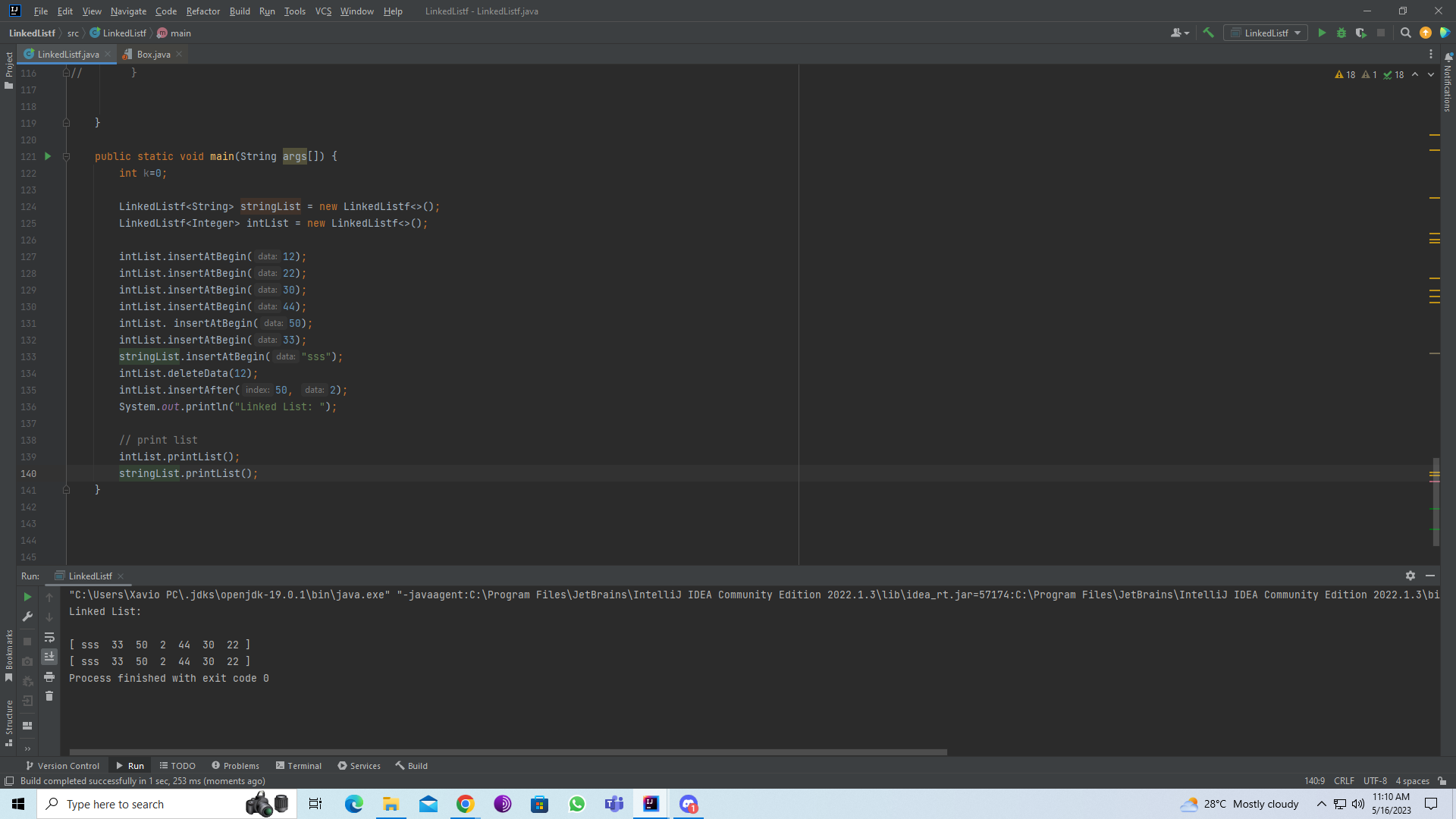Open editor tabs more options (three dots)
This screenshot has height=819, width=1456.
[x=1431, y=54]
